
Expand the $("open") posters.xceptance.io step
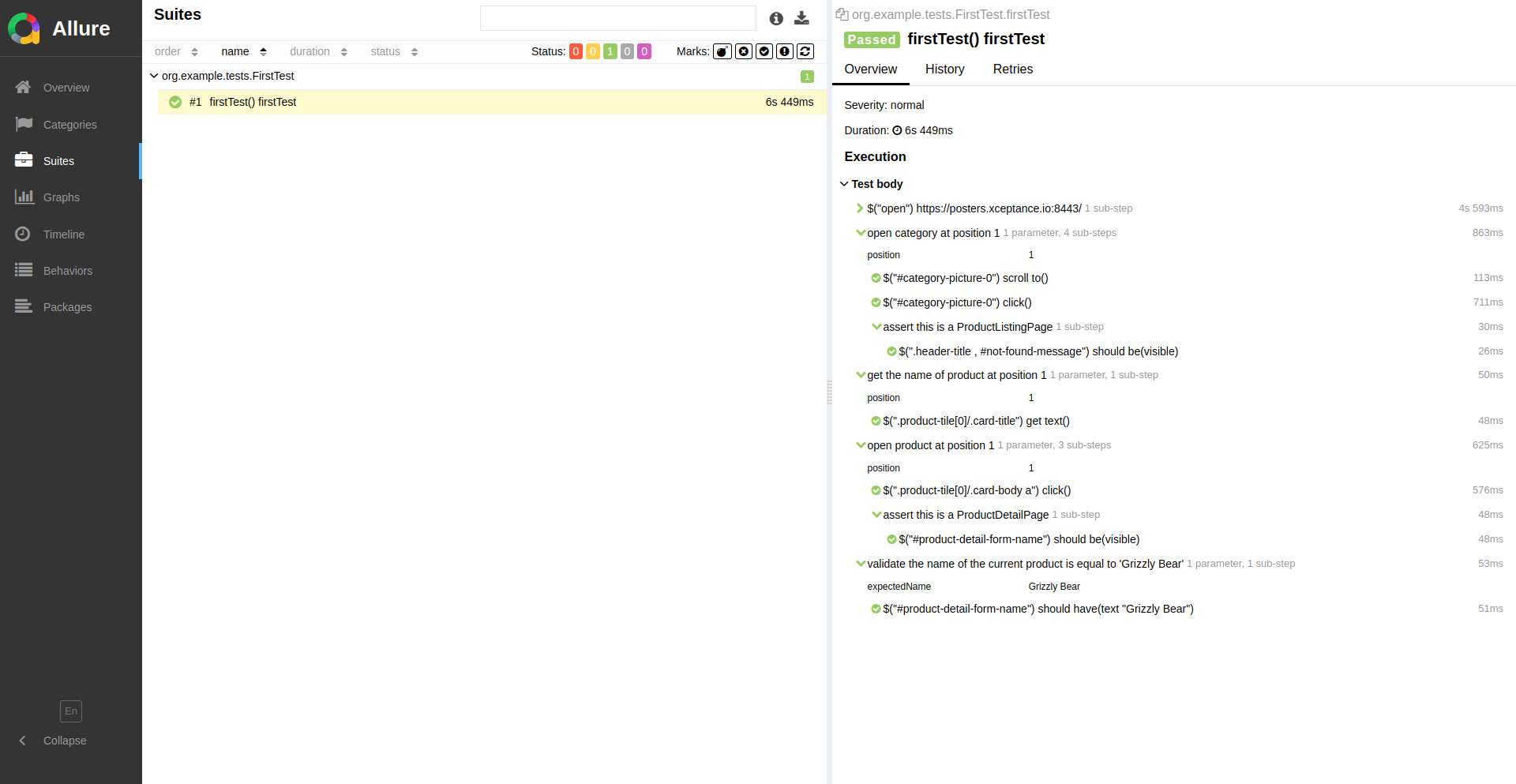tap(859, 208)
